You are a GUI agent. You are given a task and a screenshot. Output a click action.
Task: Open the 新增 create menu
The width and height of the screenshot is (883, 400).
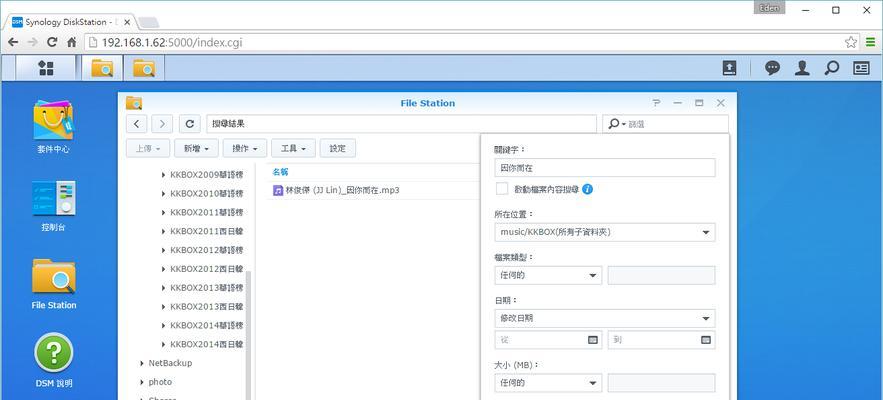click(x=196, y=149)
